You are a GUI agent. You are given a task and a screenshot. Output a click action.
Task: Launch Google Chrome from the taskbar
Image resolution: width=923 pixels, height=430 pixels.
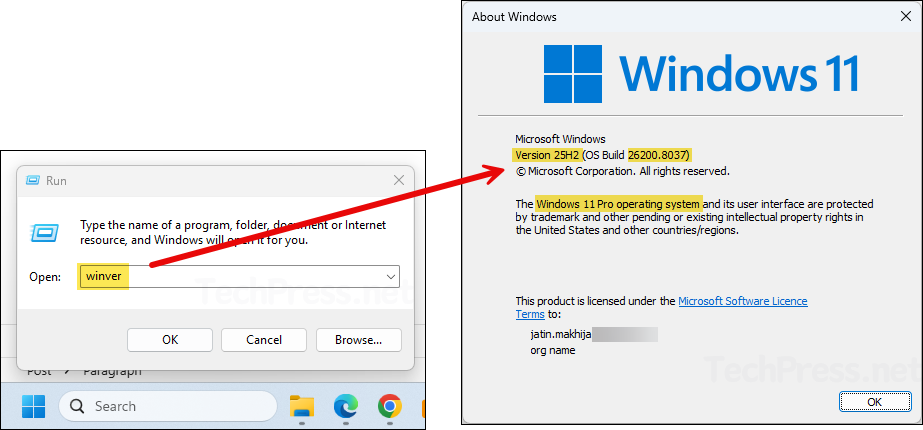tap(389, 406)
